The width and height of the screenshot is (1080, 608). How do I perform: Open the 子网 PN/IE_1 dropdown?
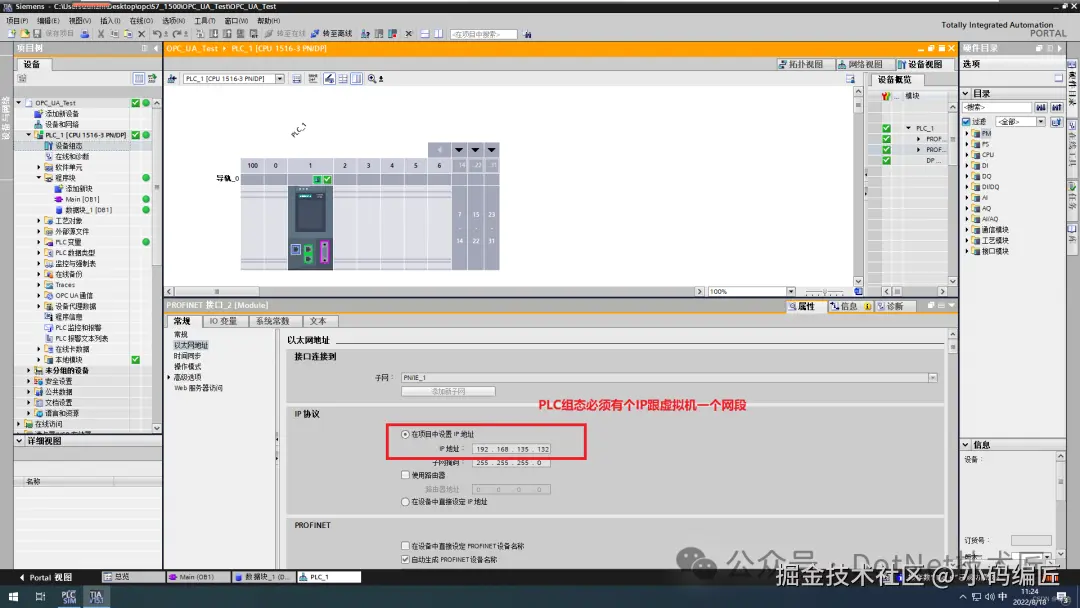(932, 378)
